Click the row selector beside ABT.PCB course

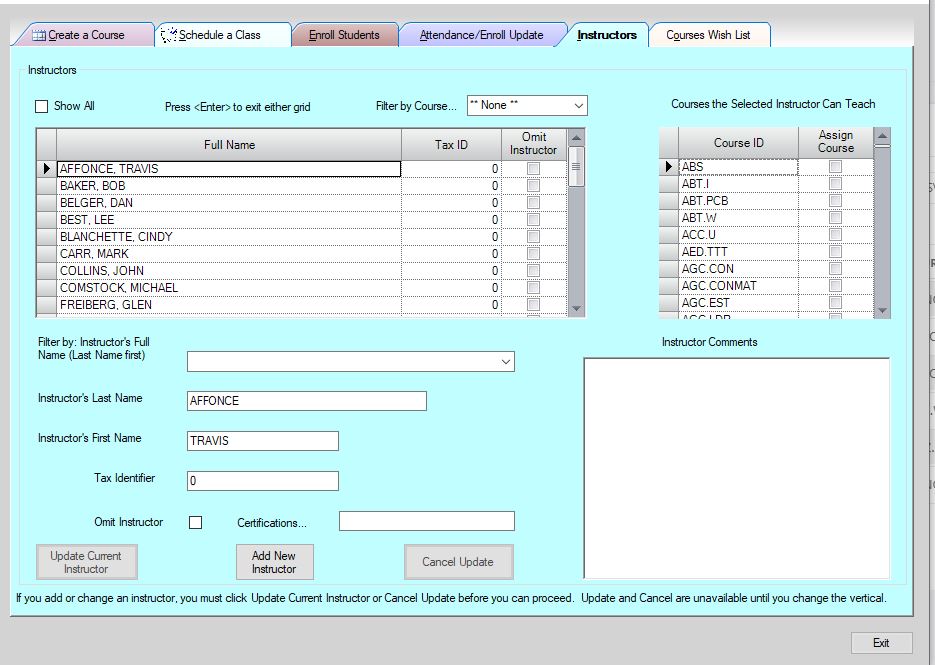668,201
